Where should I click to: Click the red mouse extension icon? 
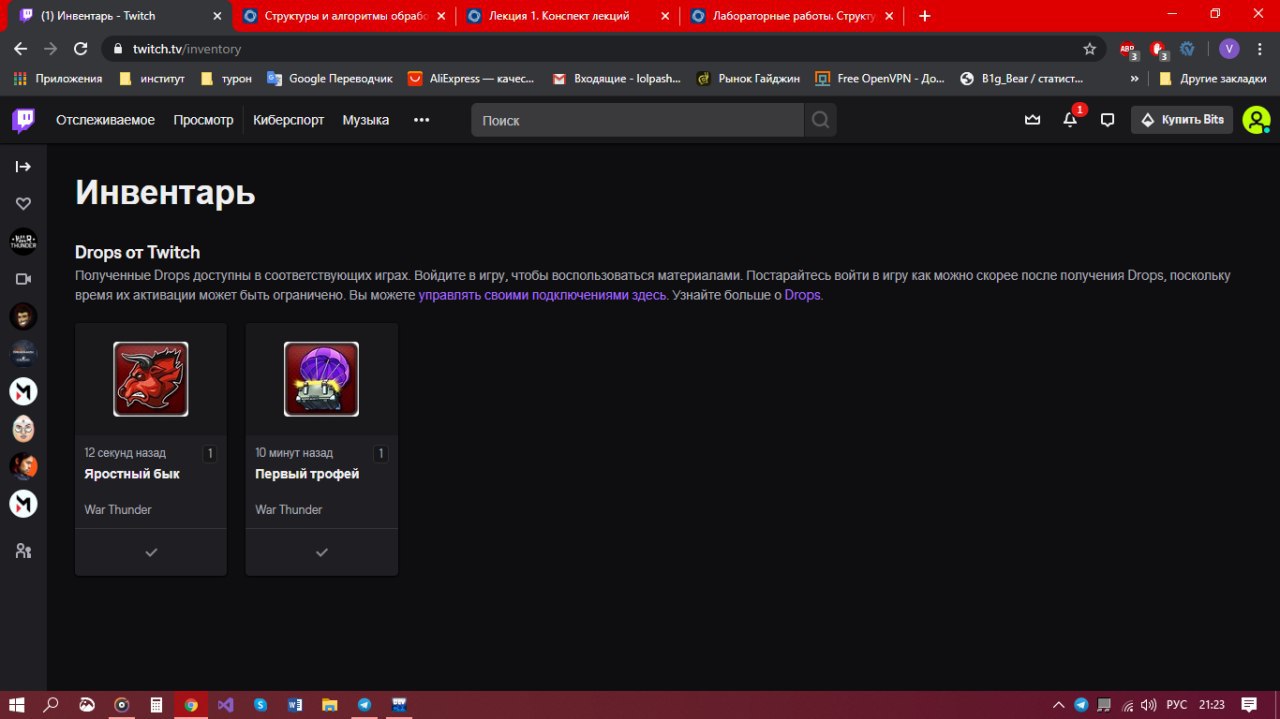point(1158,49)
